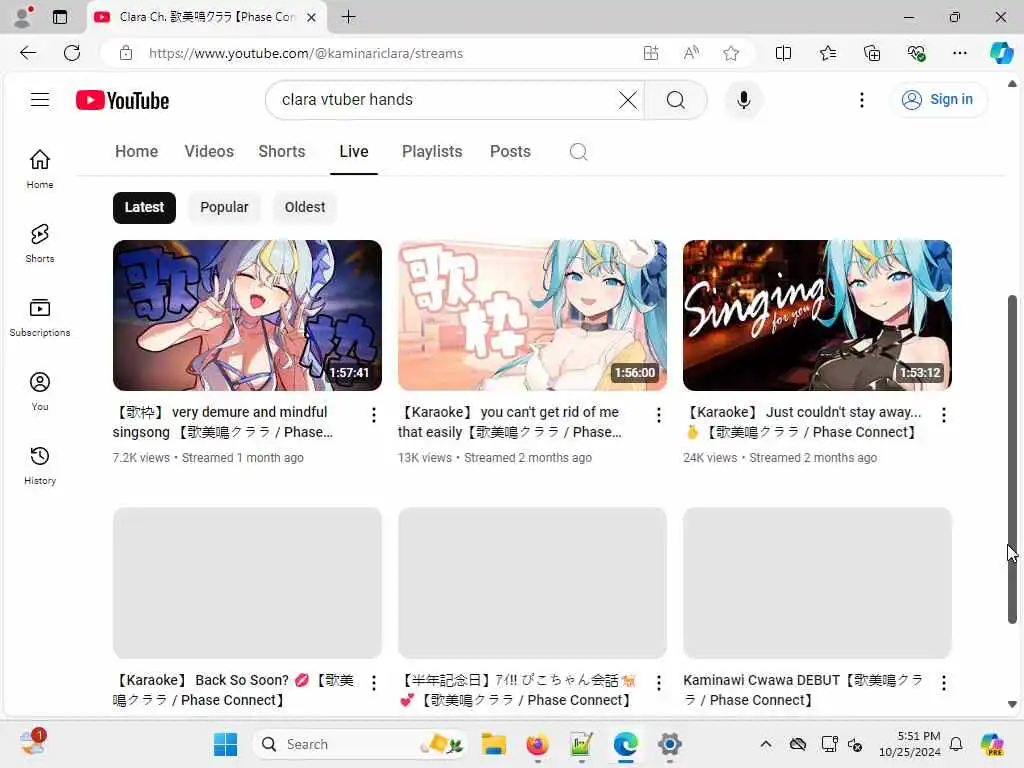1024x768 pixels.
Task: Go to Home in sidebar
Action: (40, 168)
